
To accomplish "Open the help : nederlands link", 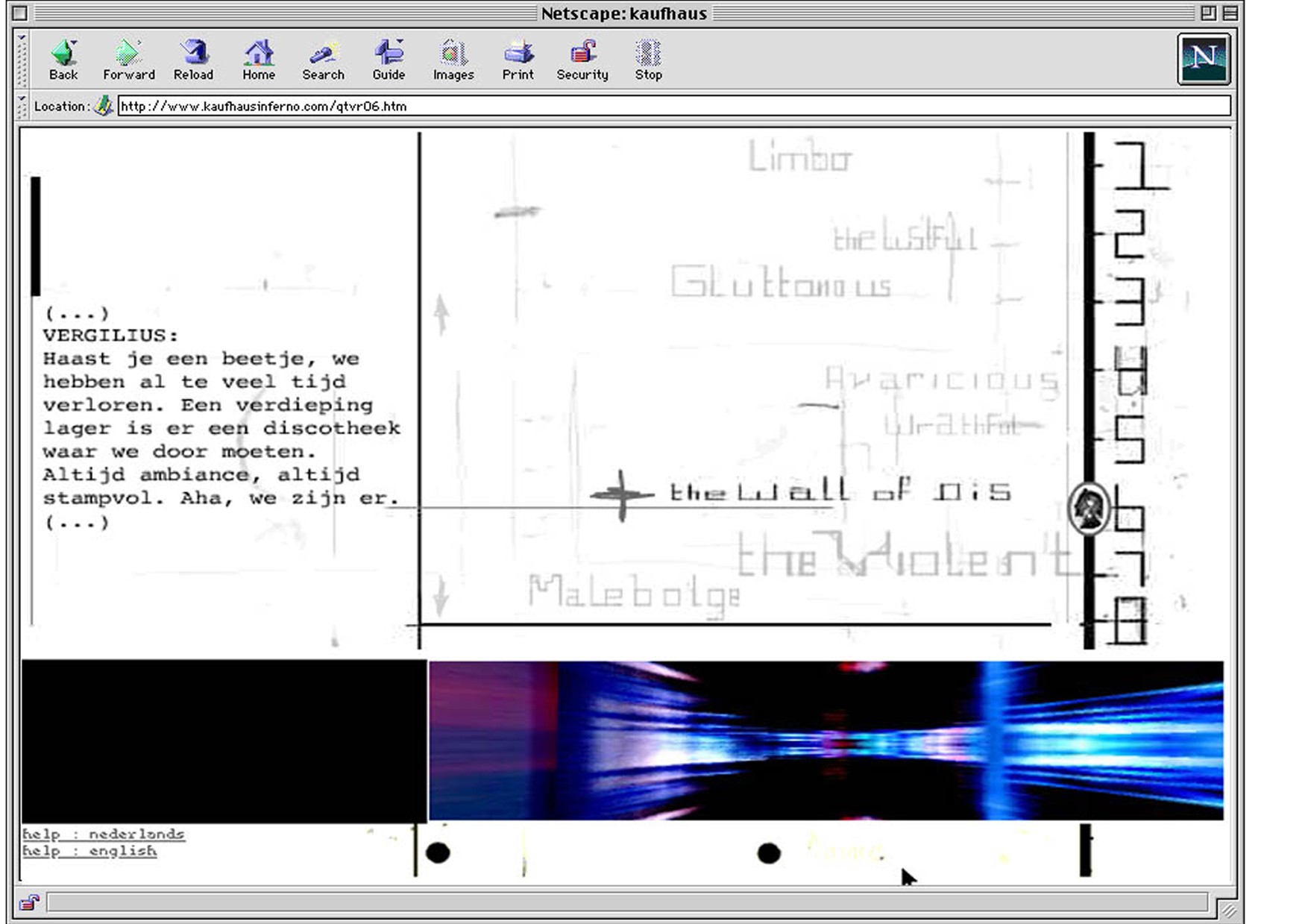I will pyautogui.click(x=103, y=834).
